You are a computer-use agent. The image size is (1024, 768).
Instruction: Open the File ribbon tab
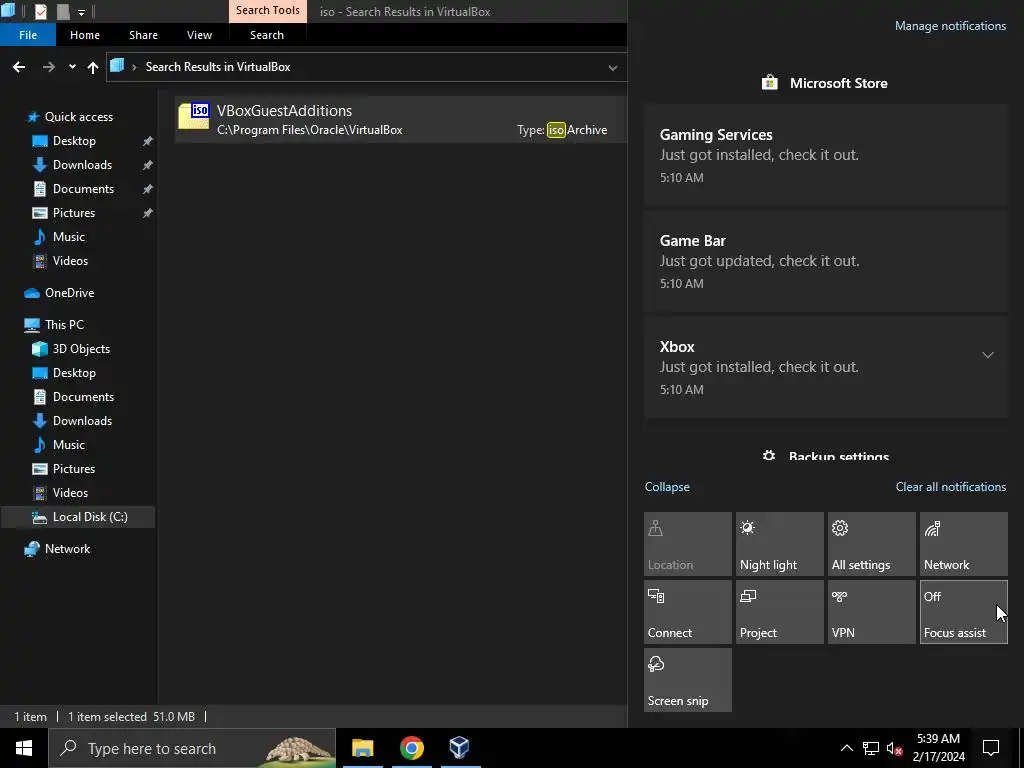tap(28, 35)
